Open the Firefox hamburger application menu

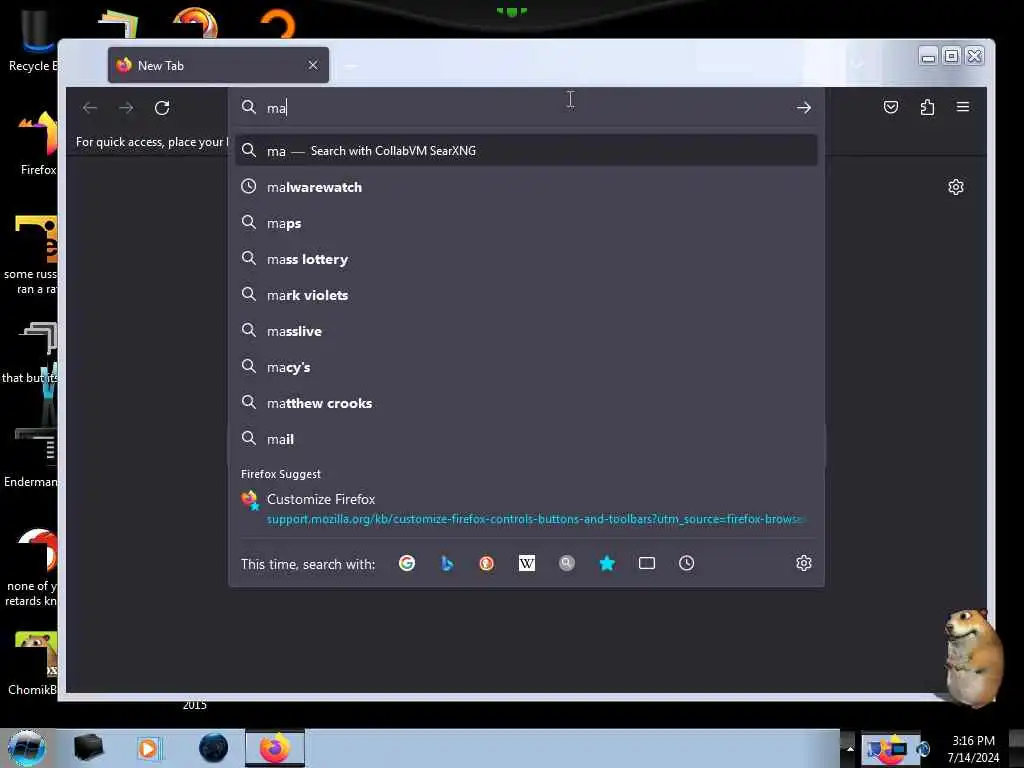963,106
